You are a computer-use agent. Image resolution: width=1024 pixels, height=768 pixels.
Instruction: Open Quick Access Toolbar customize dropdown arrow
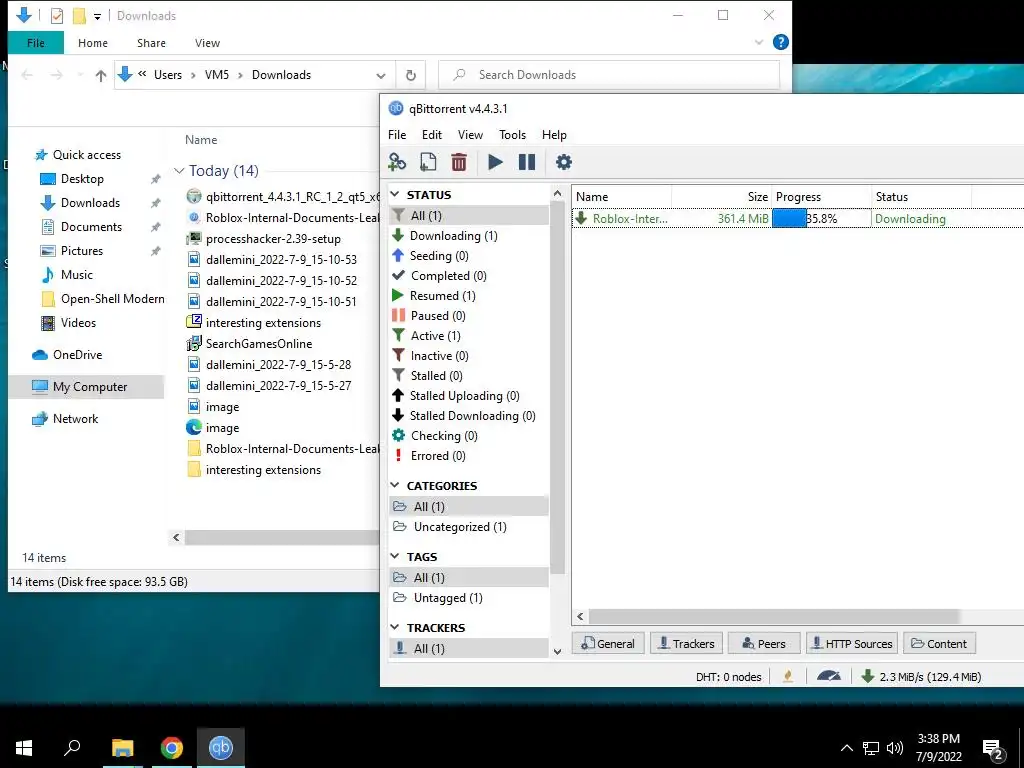pos(97,16)
